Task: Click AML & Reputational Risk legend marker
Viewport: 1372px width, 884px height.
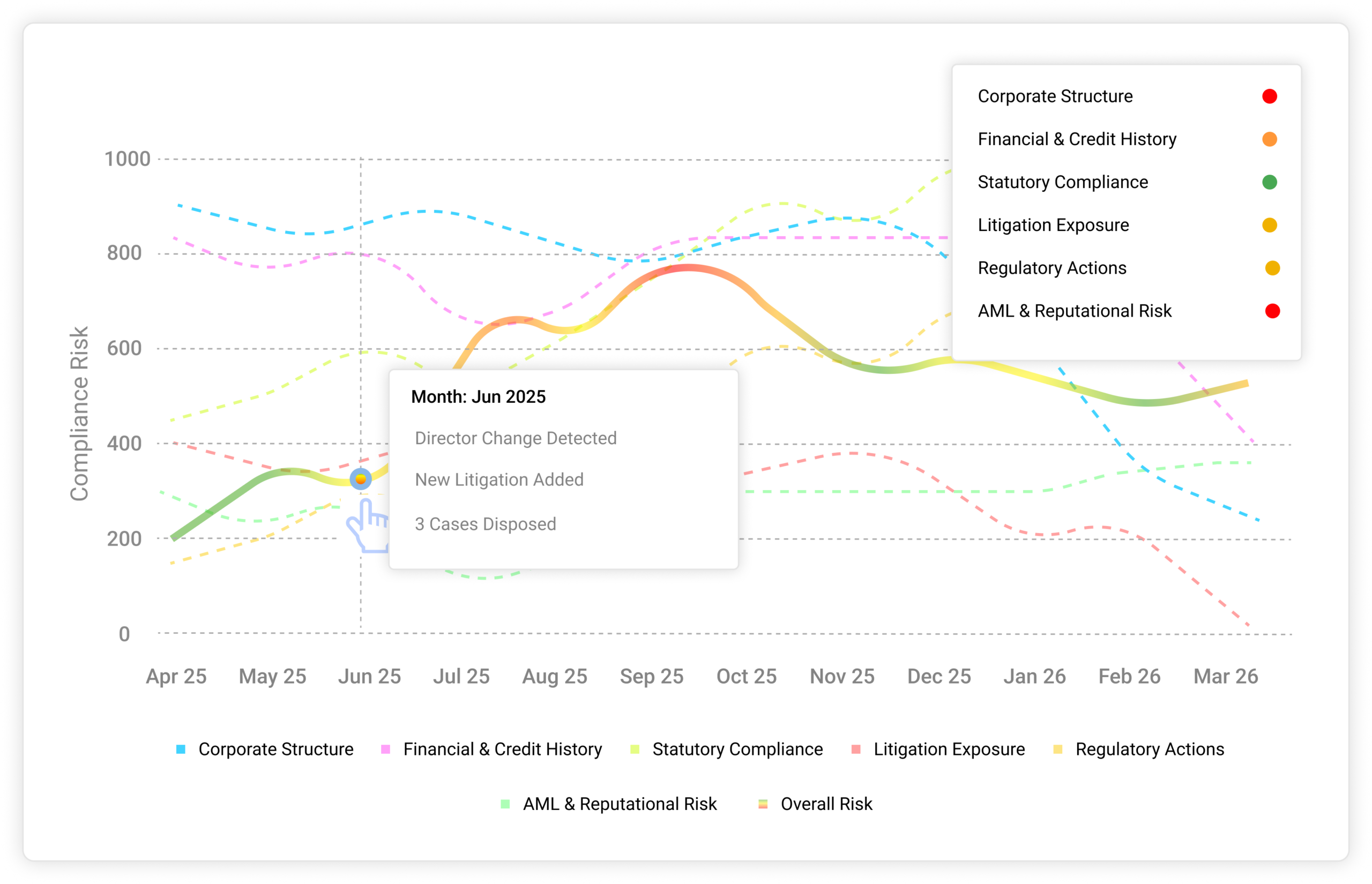Action: [x=505, y=804]
